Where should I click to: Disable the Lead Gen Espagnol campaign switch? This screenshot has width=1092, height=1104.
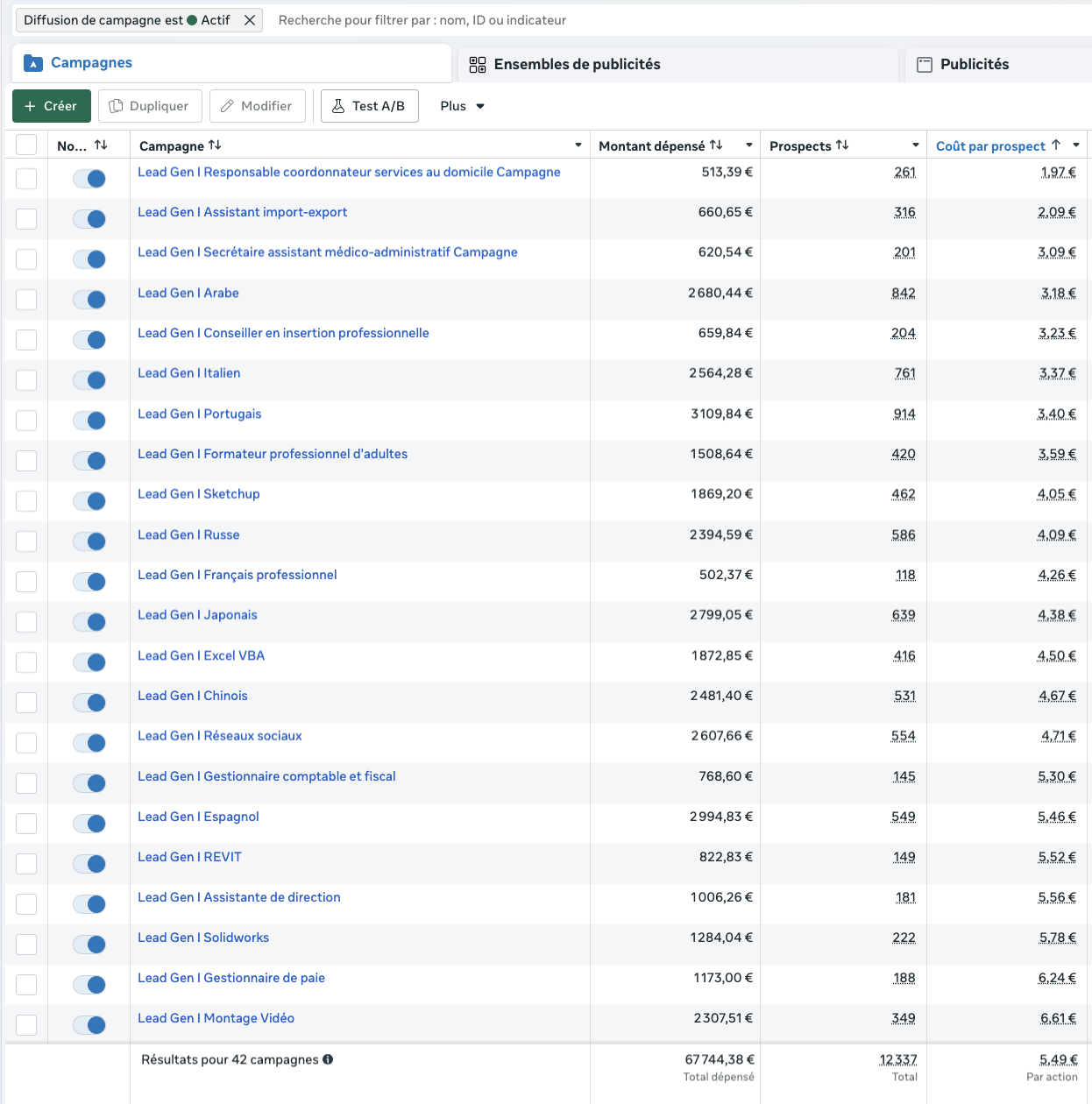(89, 824)
